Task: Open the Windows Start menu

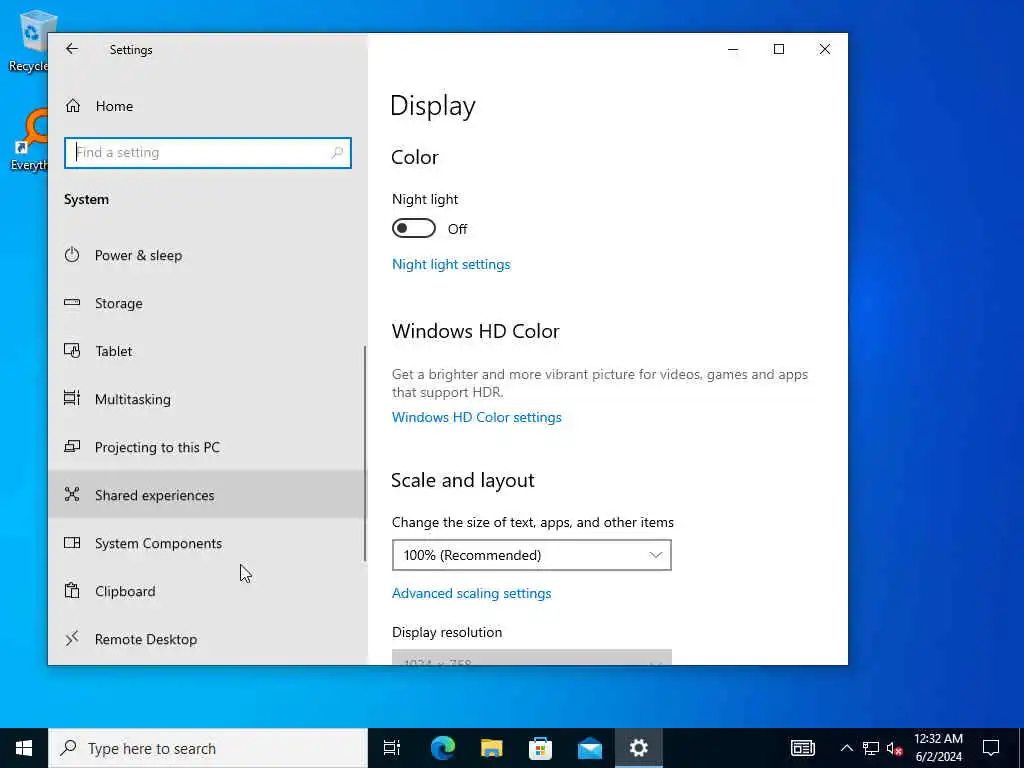Action: (24, 748)
